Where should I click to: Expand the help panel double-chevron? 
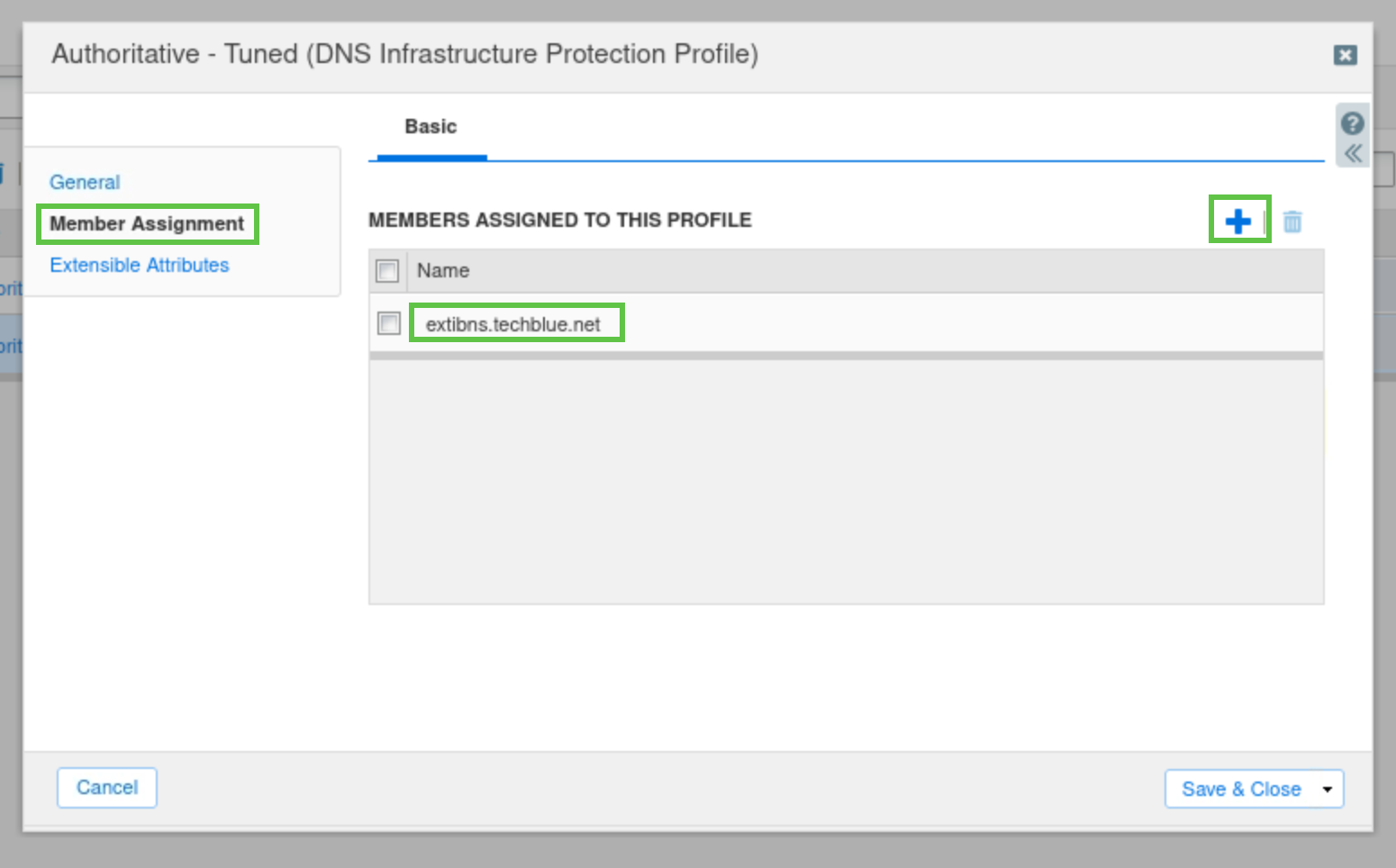pyautogui.click(x=1353, y=154)
